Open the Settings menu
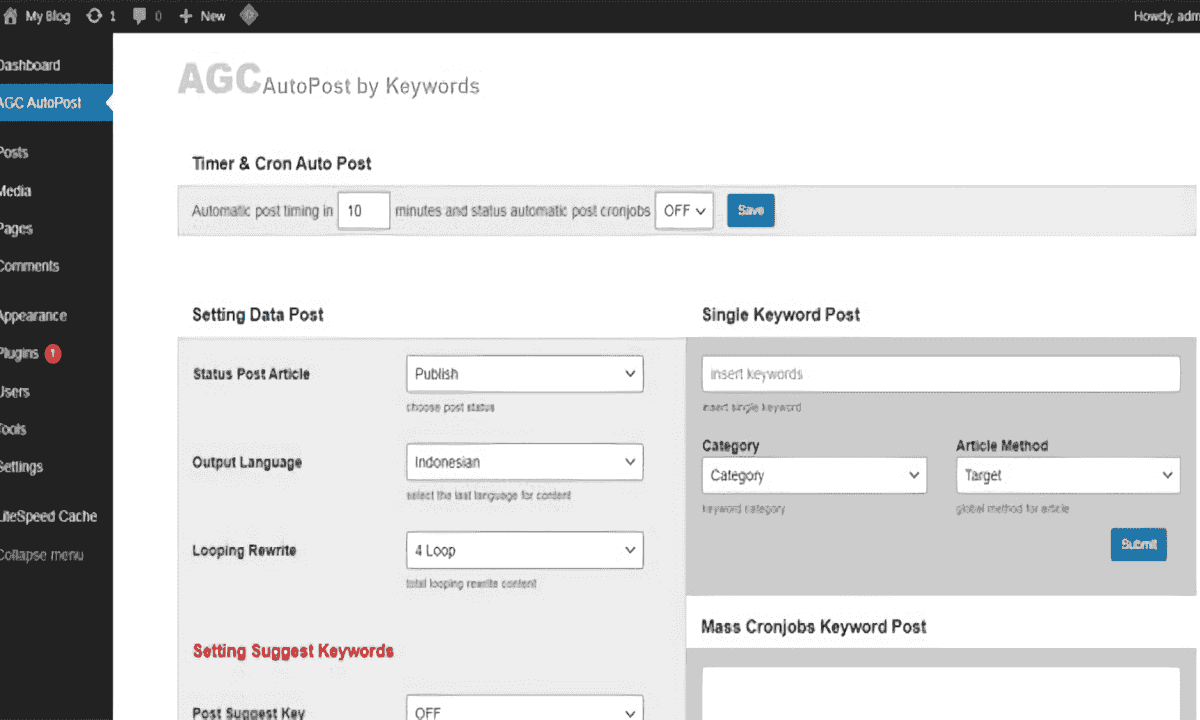 point(21,467)
